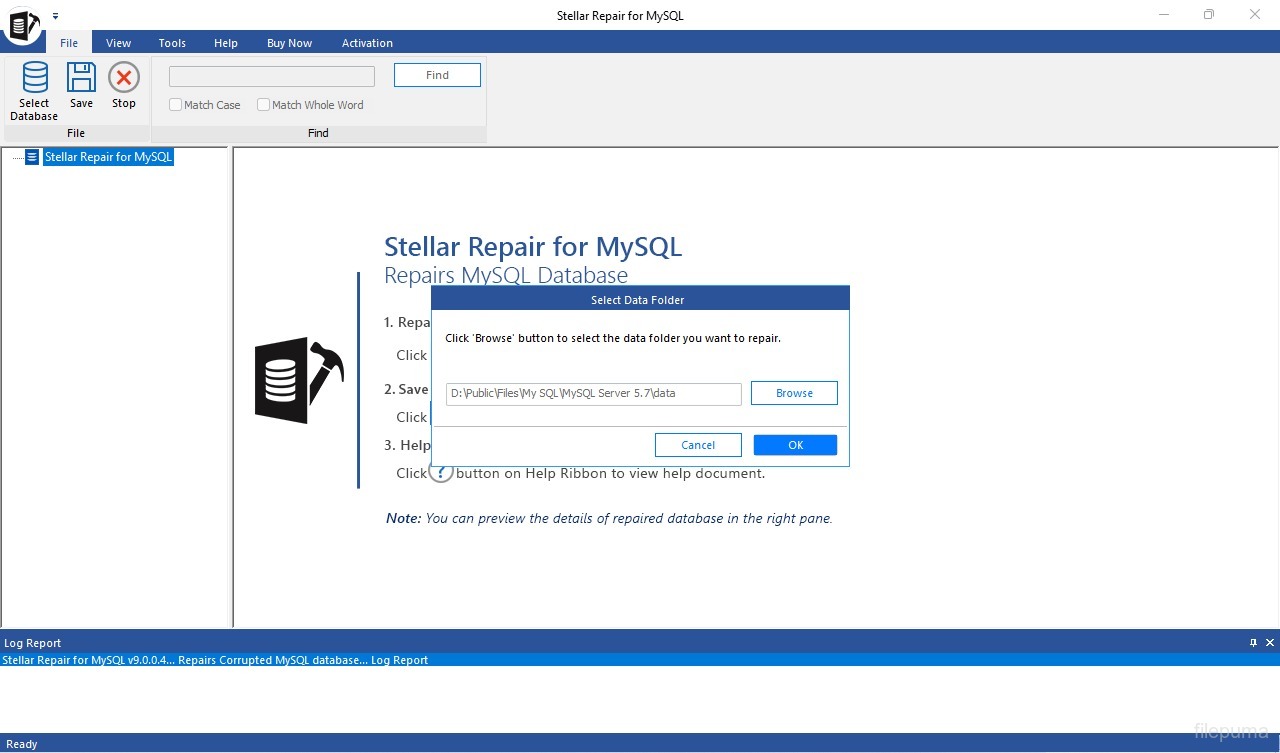Open the quick access toolbar dropdown arrow
The image size is (1280, 753).
click(x=55, y=16)
